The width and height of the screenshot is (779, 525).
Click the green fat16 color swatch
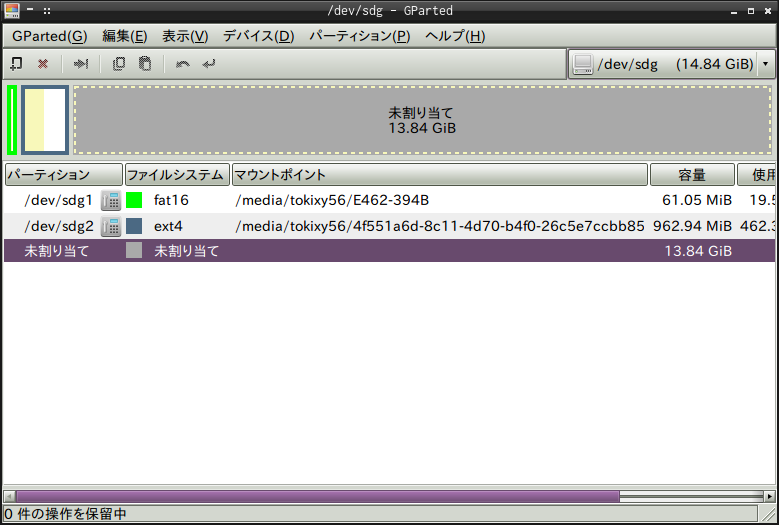134,200
